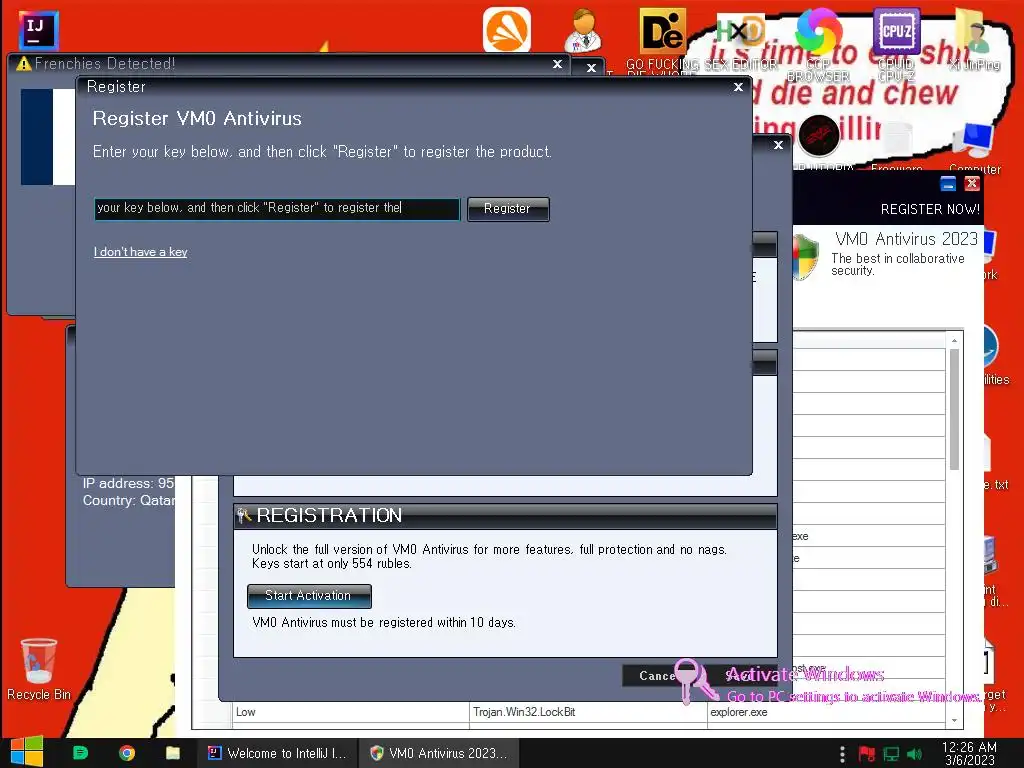
Task: Show hidden tray icons via three dots
Action: point(842,754)
